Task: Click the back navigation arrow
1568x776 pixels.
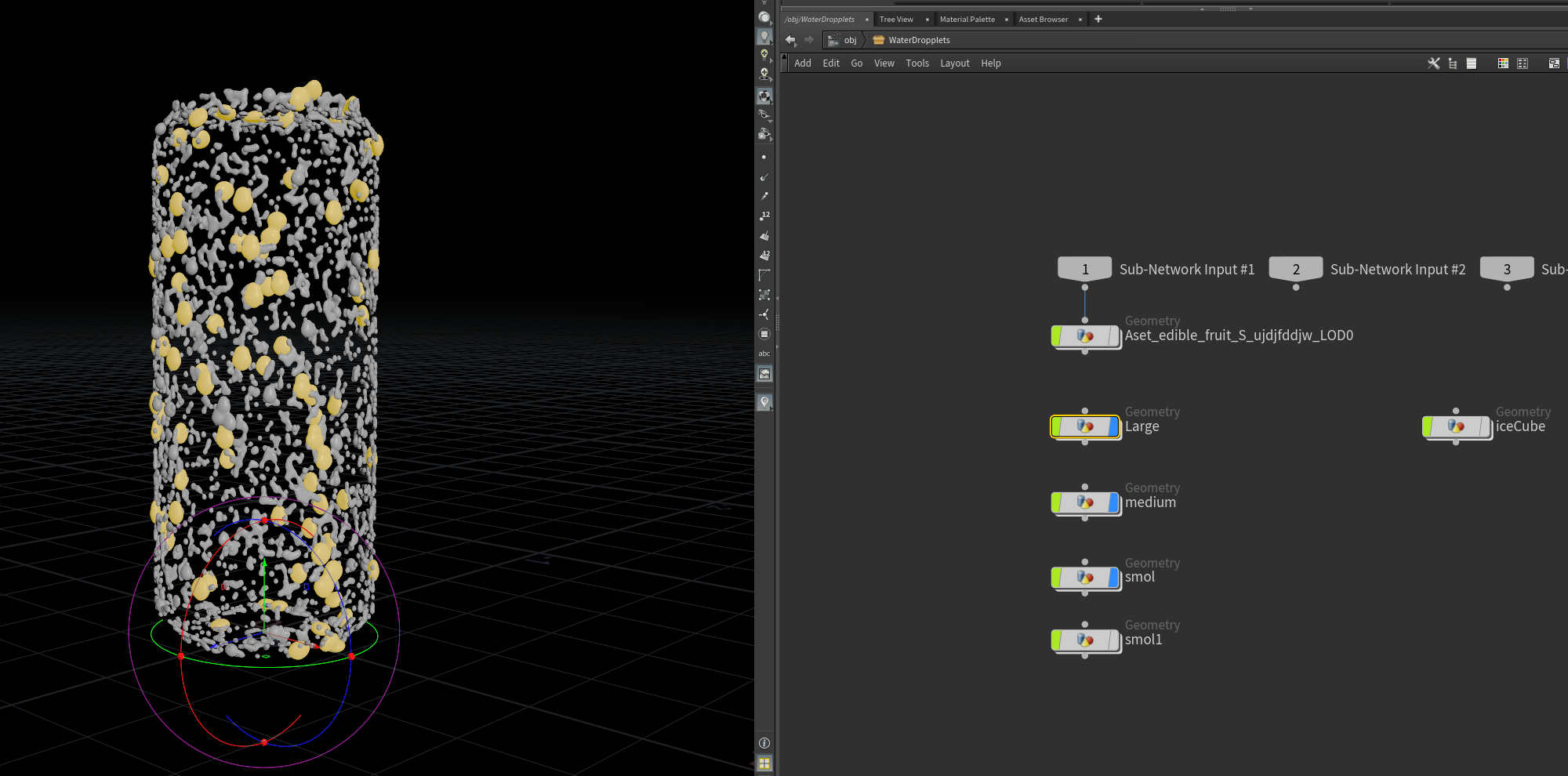Action: 790,40
